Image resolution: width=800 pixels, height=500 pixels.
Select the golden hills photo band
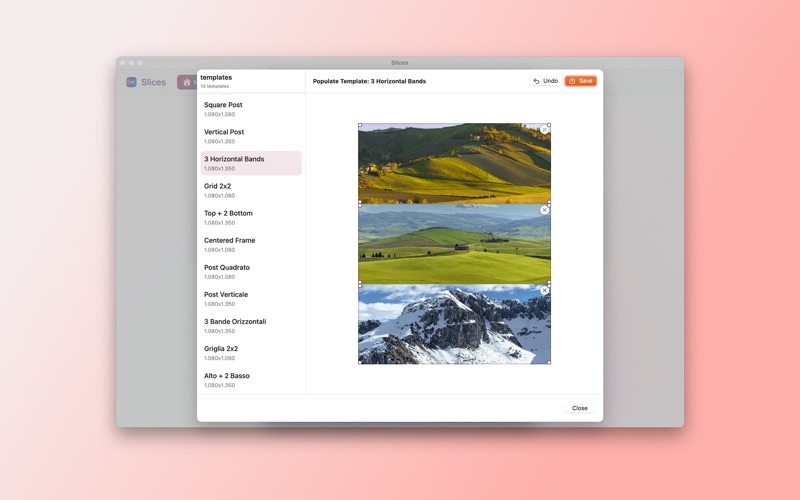click(454, 163)
